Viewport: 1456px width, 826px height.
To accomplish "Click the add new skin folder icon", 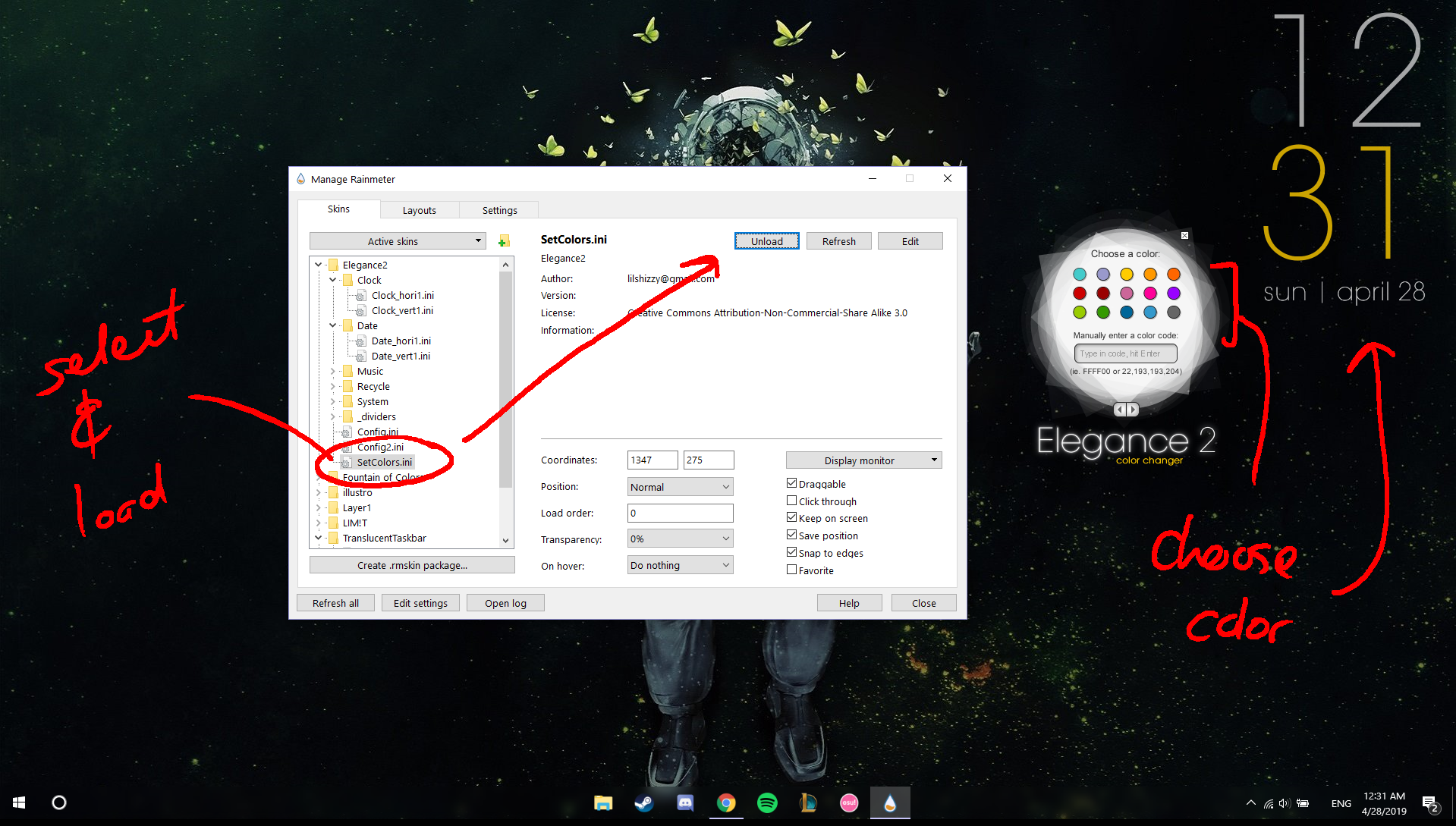I will (503, 240).
